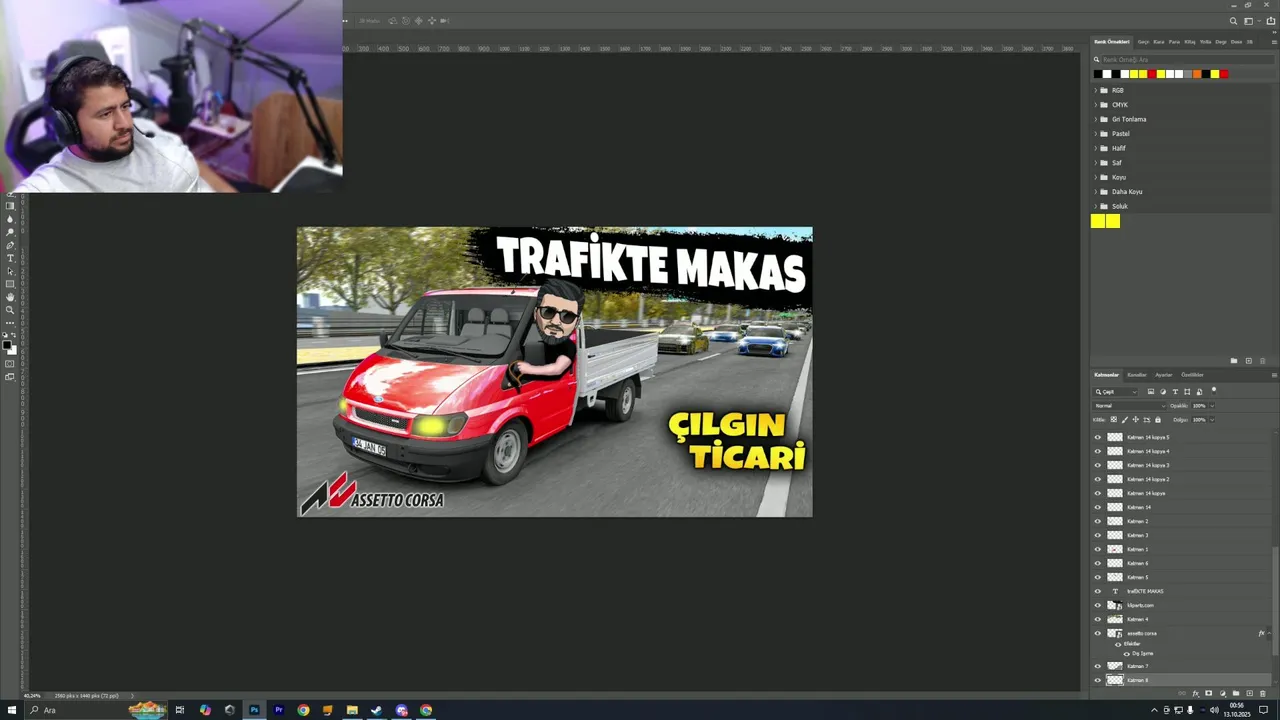Open layer styles fx icon at panel bottom
Screen dimensions: 1280x720
(x=1195, y=693)
